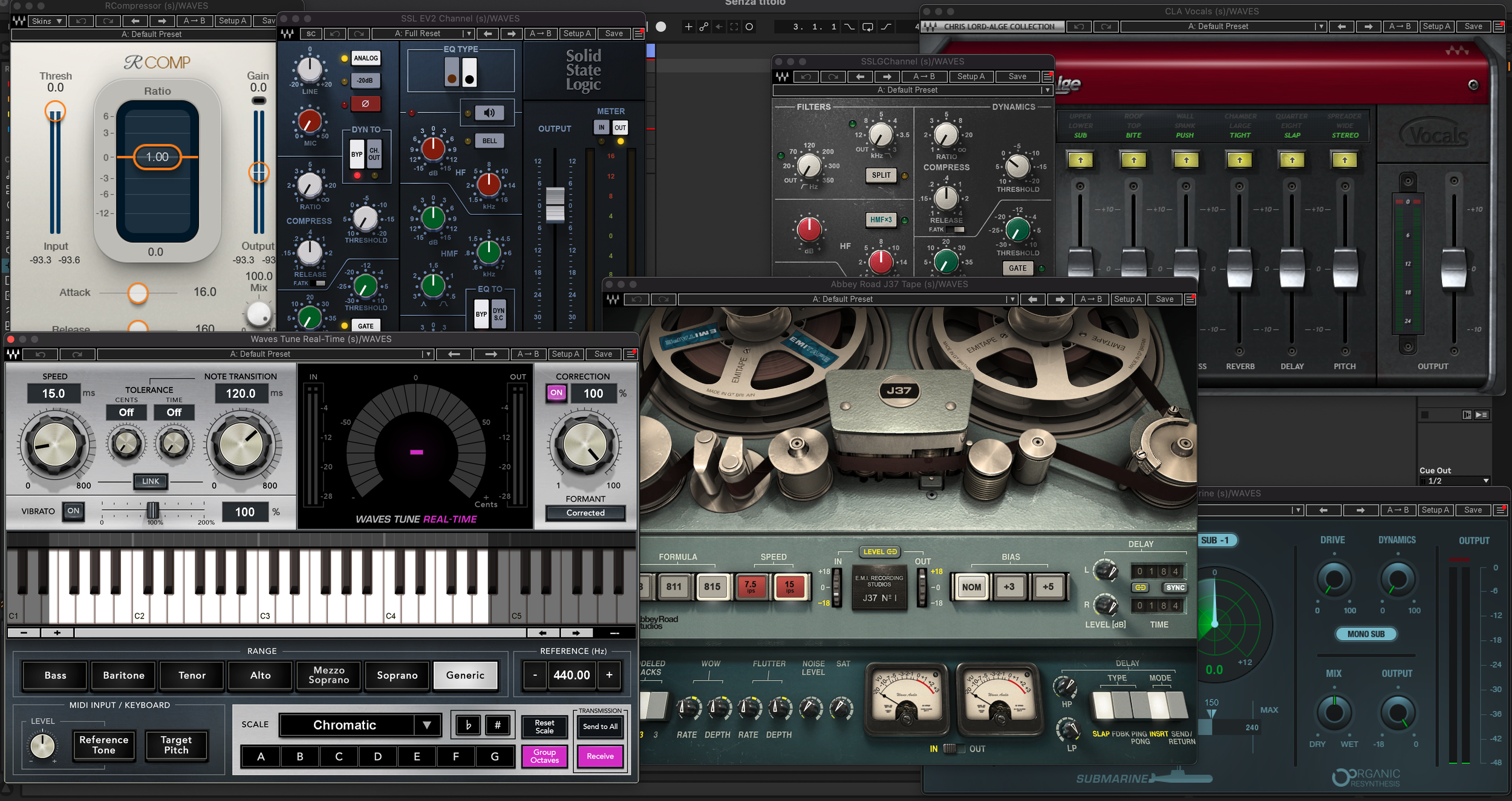Toggle SYNC for J37 tape delay
The image size is (1512, 801).
tap(1175, 588)
